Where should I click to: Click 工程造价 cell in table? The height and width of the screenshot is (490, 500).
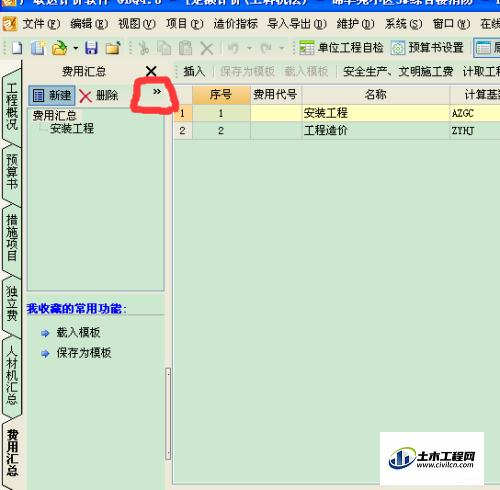pos(375,131)
